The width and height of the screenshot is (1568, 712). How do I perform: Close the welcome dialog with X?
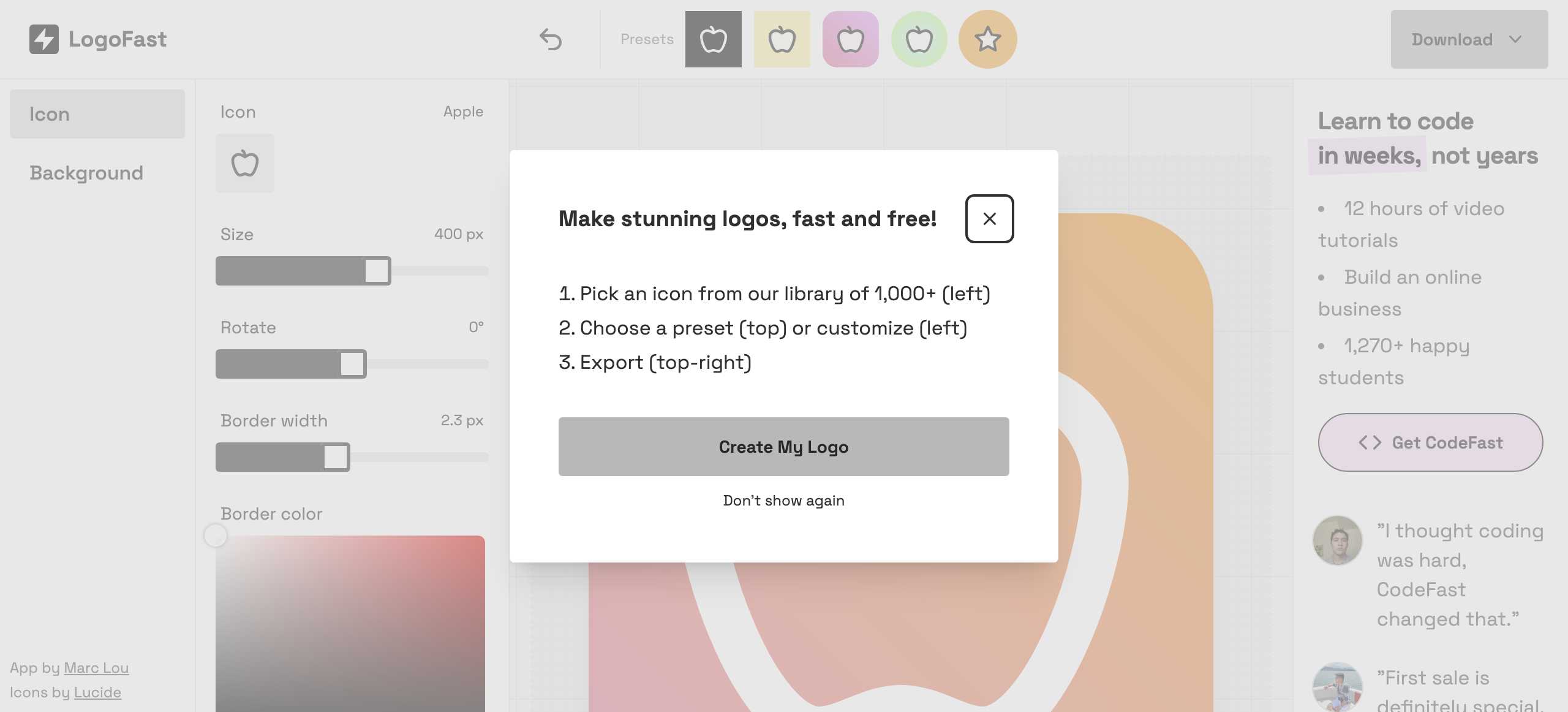[x=989, y=219]
